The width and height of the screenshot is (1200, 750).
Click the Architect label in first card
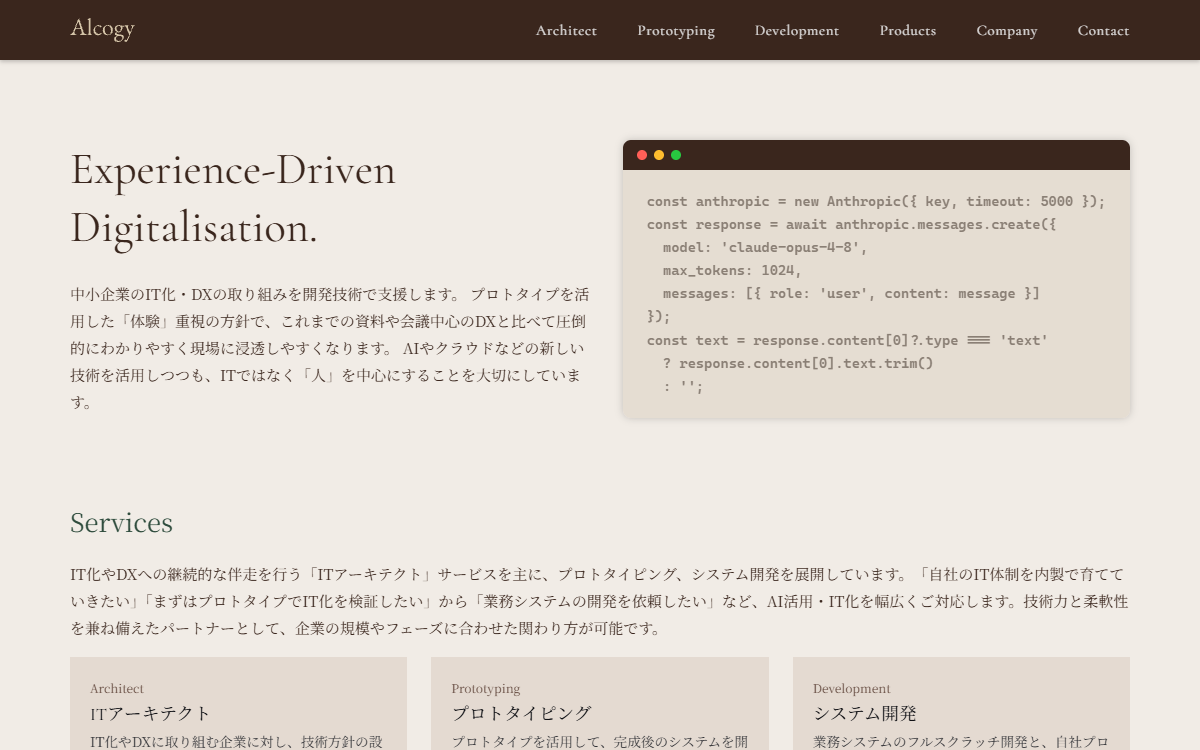pos(117,688)
